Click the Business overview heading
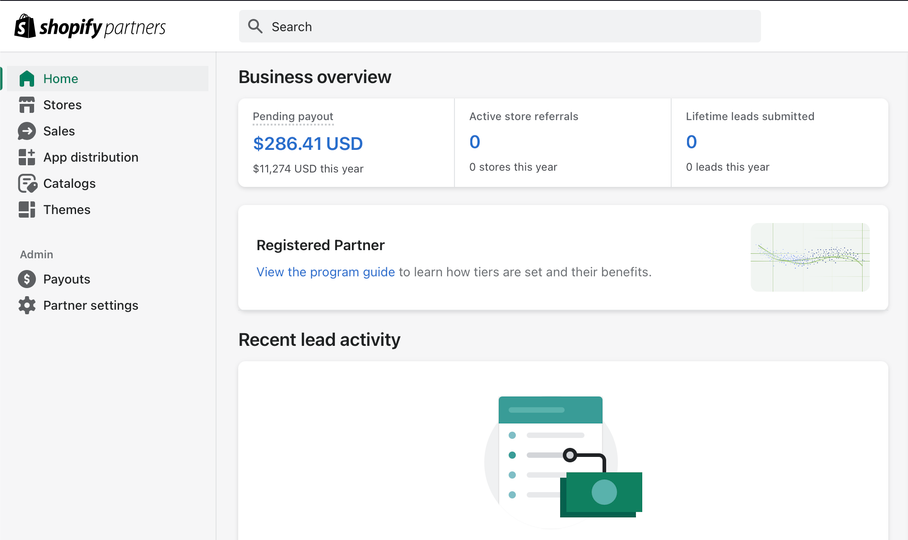Viewport: 908px width, 540px height. click(315, 77)
